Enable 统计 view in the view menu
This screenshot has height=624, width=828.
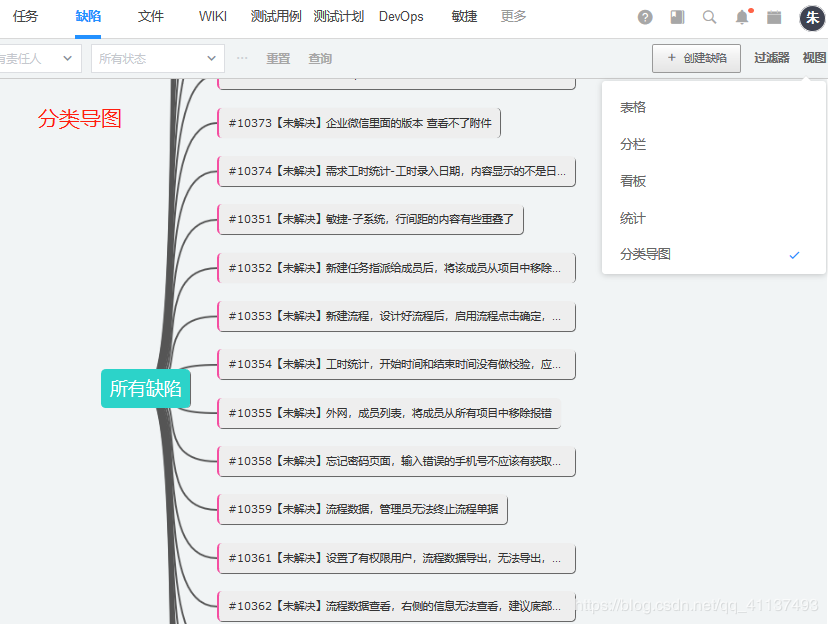pyautogui.click(x=631, y=218)
